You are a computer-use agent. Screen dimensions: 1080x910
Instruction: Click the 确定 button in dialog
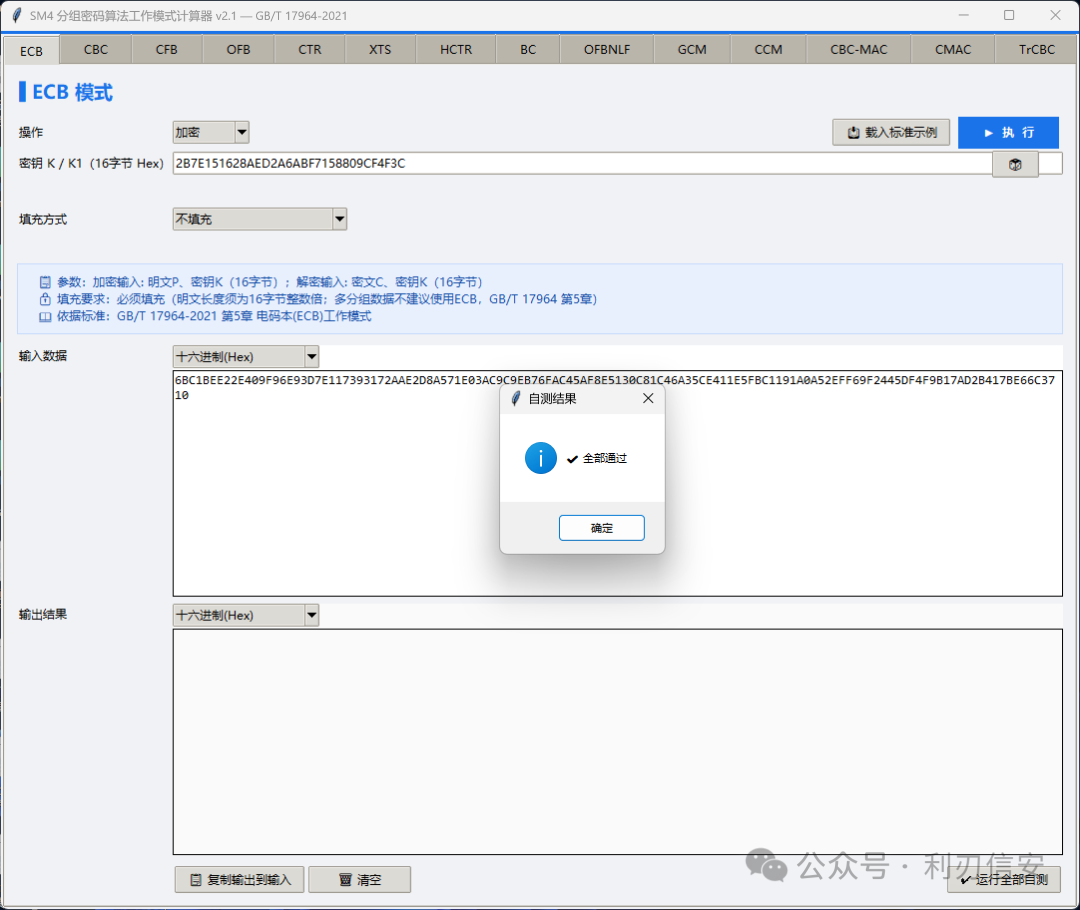pyautogui.click(x=601, y=528)
